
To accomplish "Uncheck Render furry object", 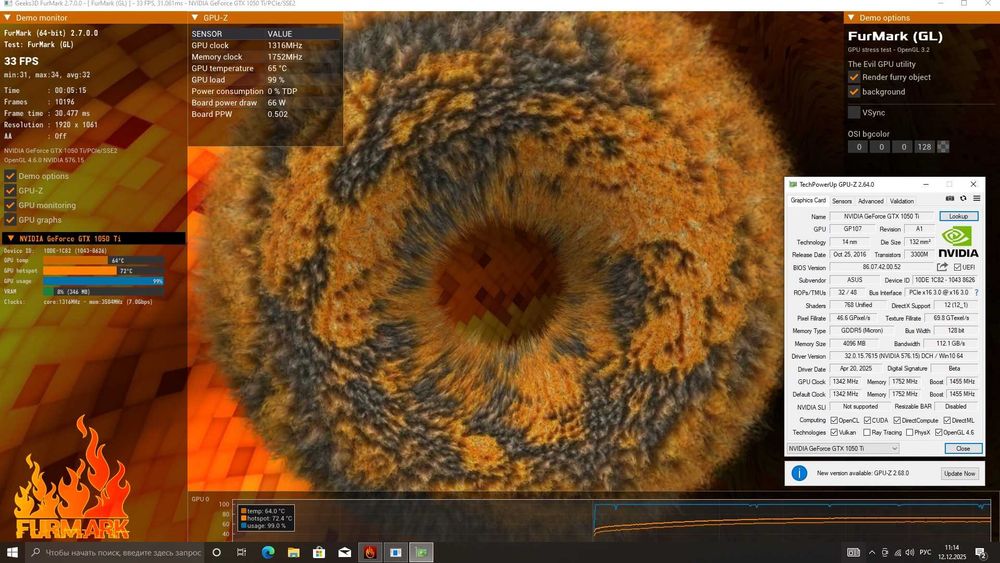I will click(854, 77).
